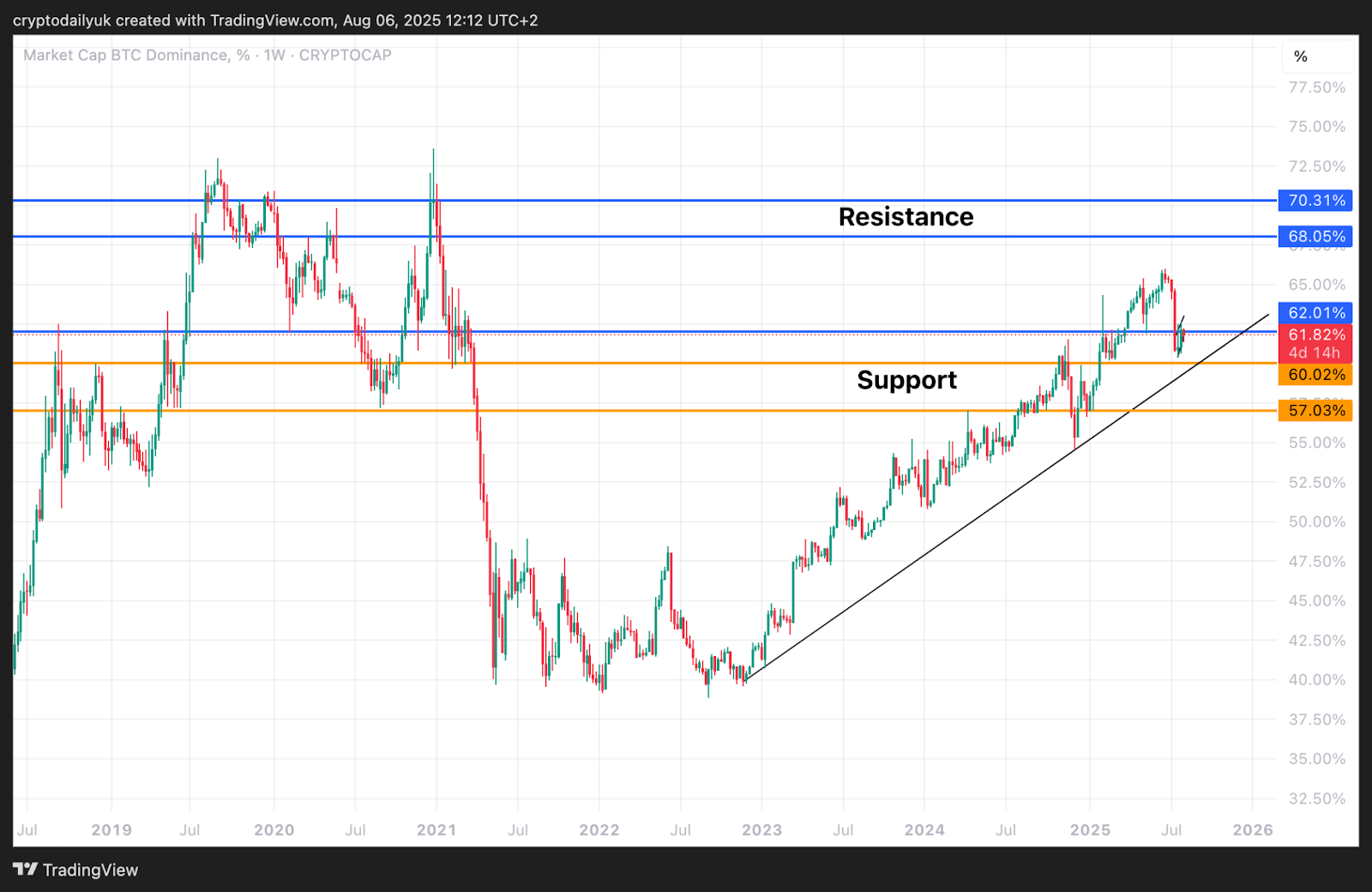Click the 50.00% price axis tick
Viewport: 1372px width, 892px height.
pyautogui.click(x=1317, y=522)
